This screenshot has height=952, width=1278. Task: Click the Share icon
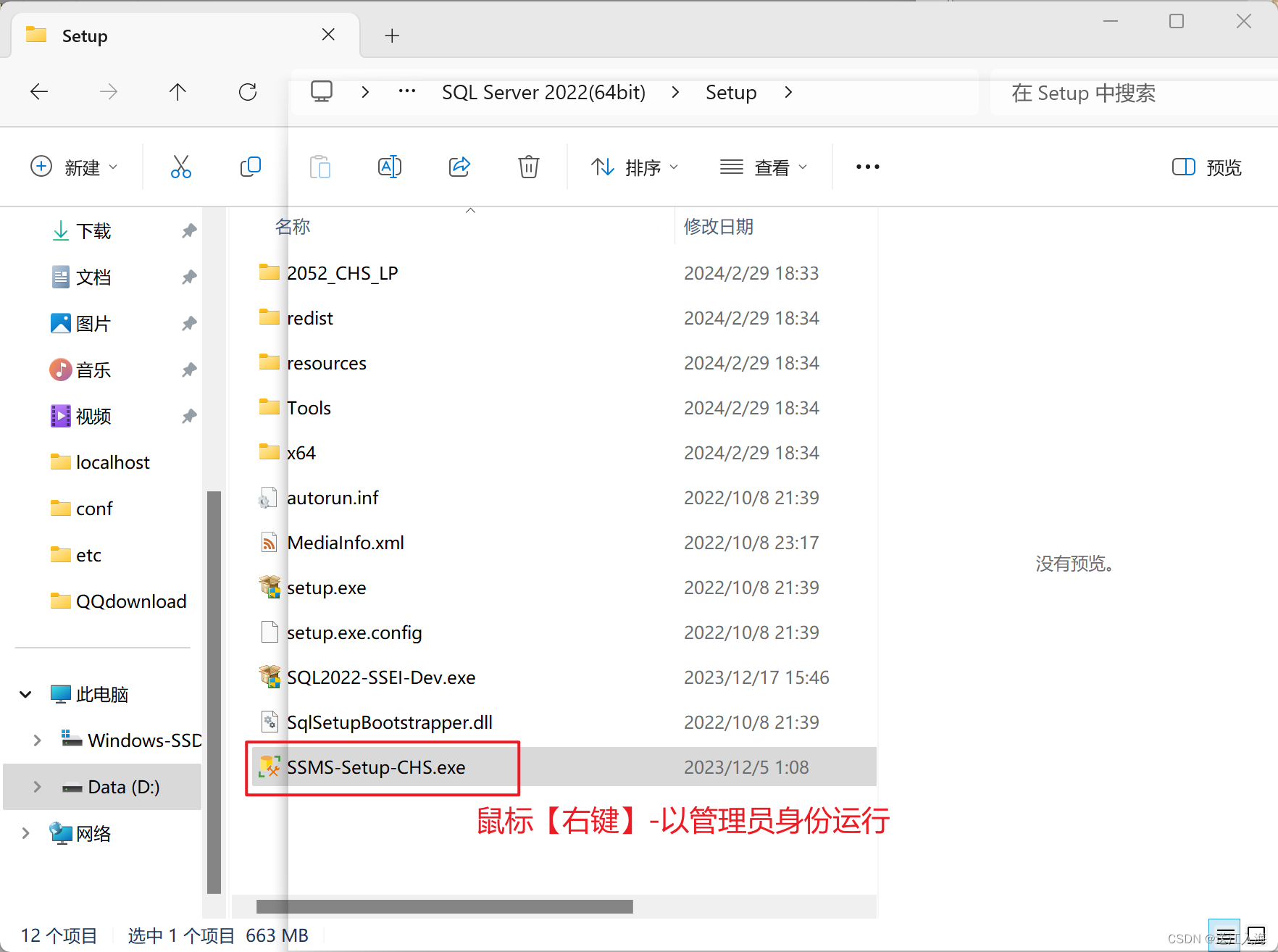459,167
